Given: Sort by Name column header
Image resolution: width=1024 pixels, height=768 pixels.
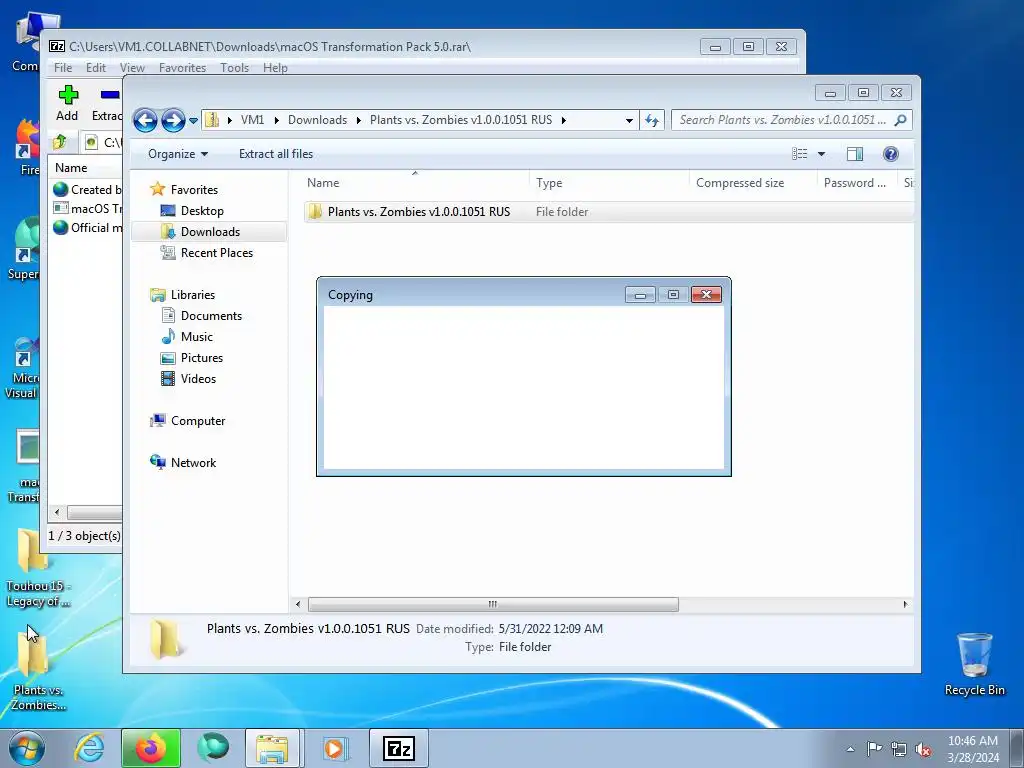Looking at the screenshot, I should (415, 183).
